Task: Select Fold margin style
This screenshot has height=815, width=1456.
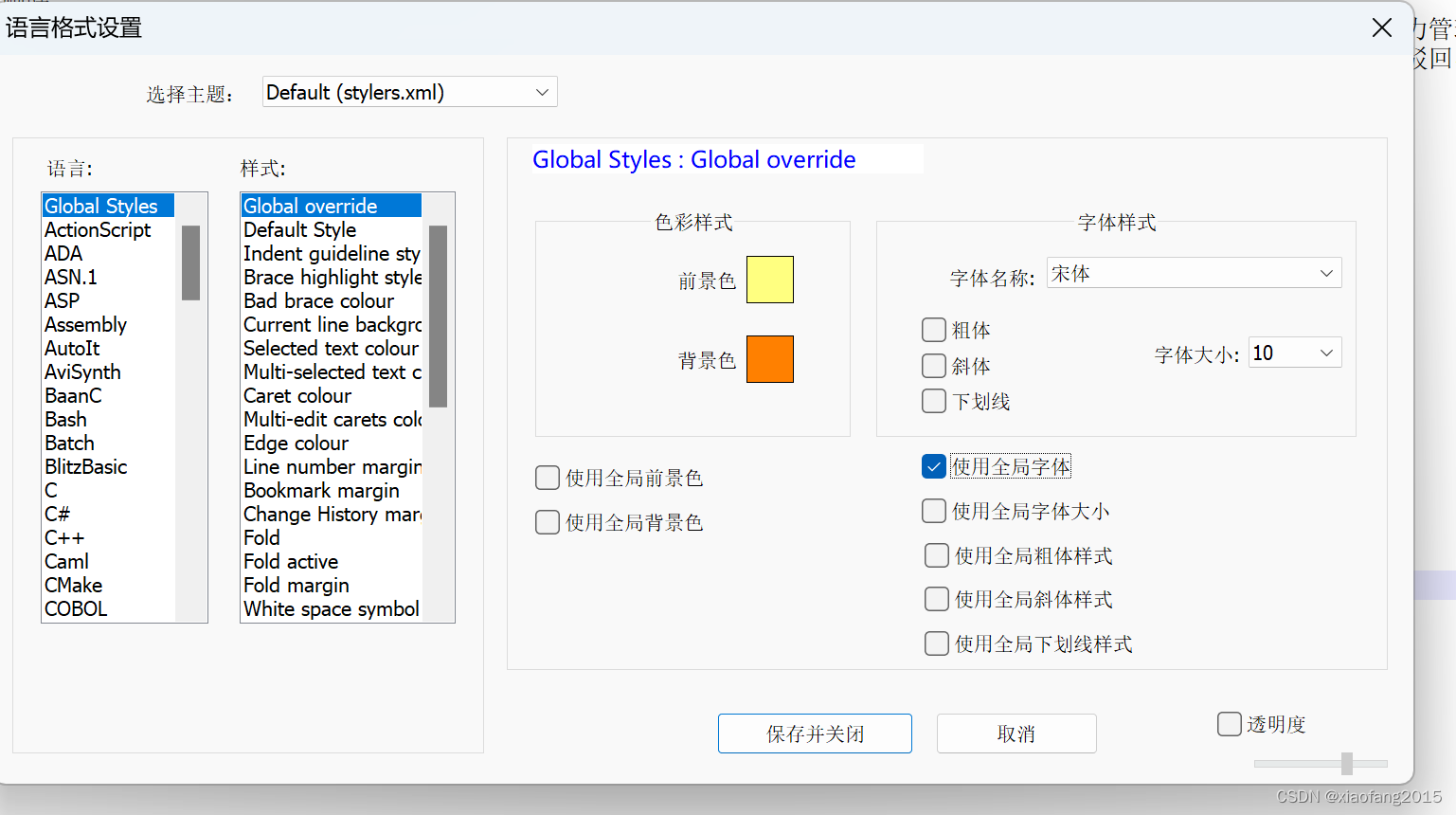Action: pos(332,585)
